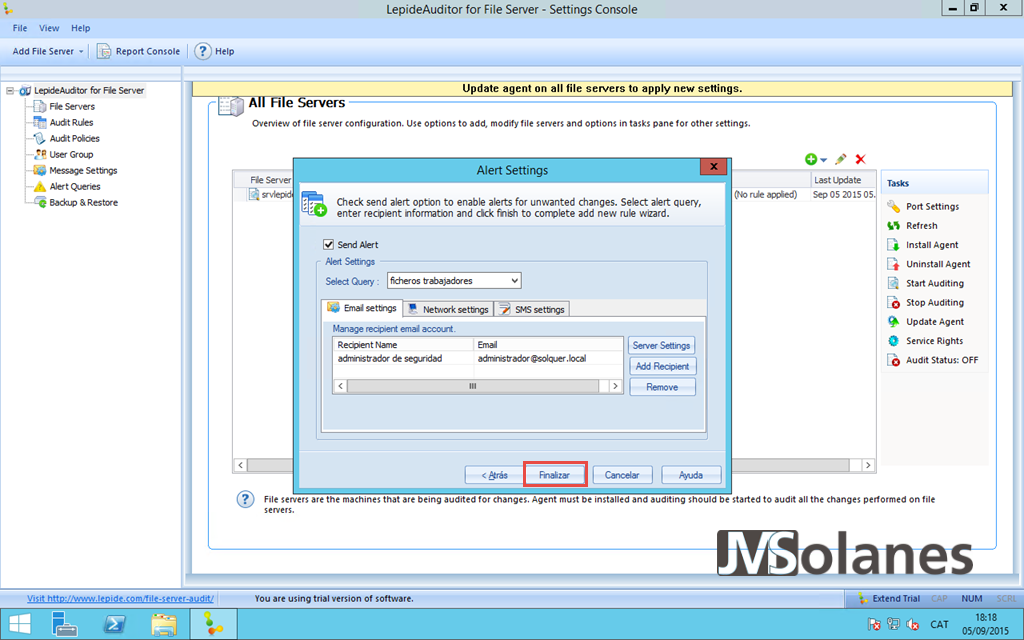The width and height of the screenshot is (1024, 640).
Task: Uncheck the Send Alert checkbox
Action: point(328,244)
